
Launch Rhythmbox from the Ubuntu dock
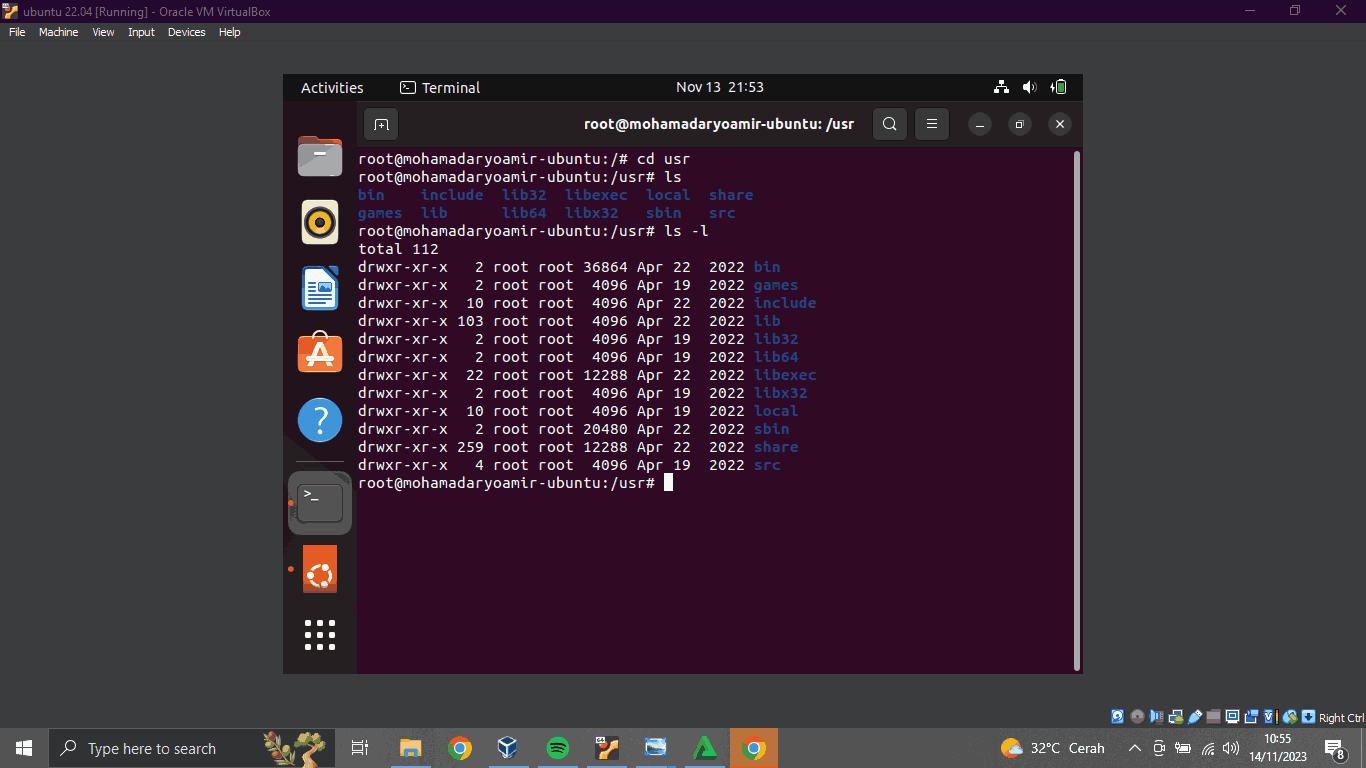(320, 222)
